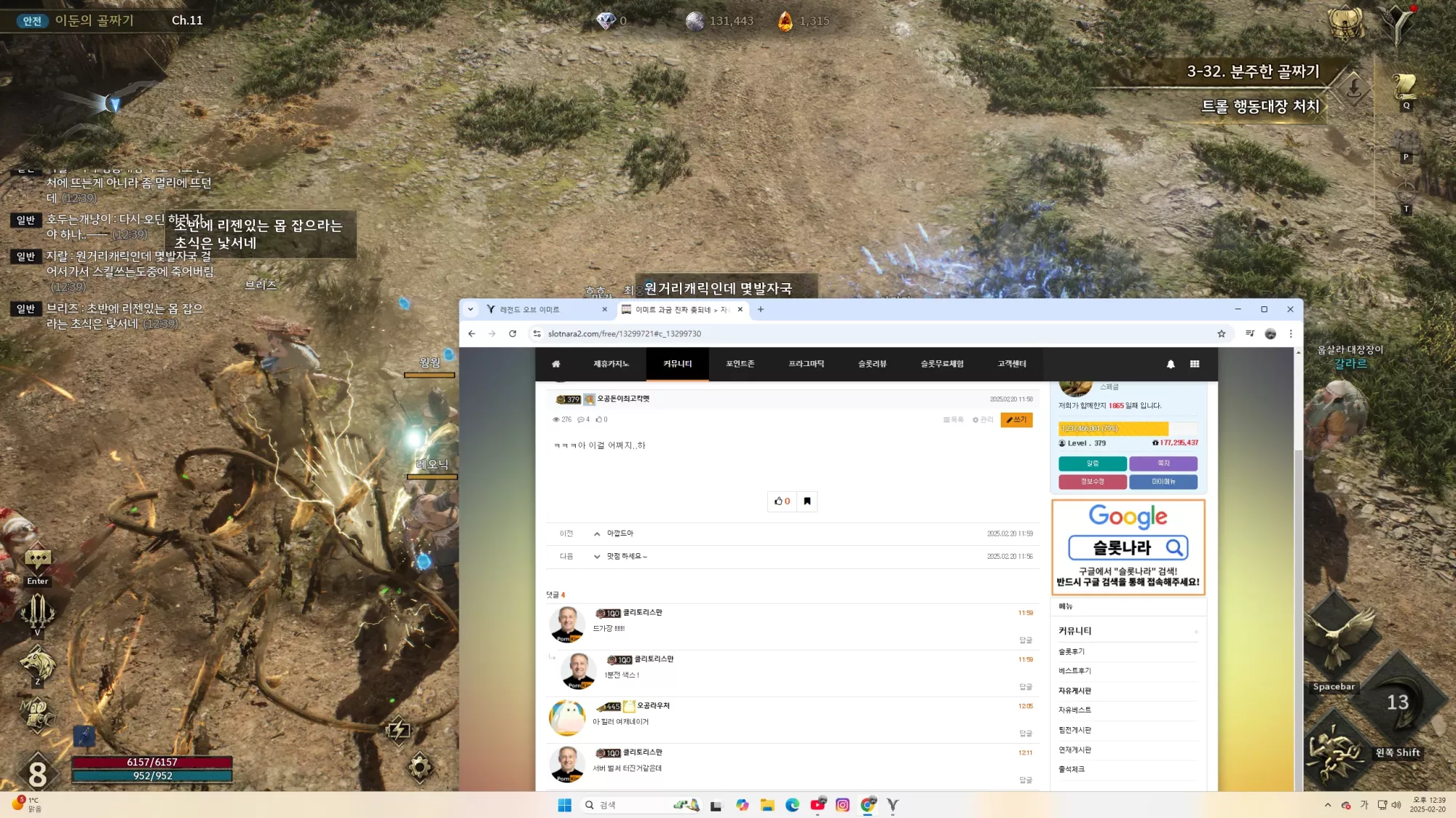Click the orange 쓰기 write button
This screenshot has height=818, width=1456.
coord(1016,420)
